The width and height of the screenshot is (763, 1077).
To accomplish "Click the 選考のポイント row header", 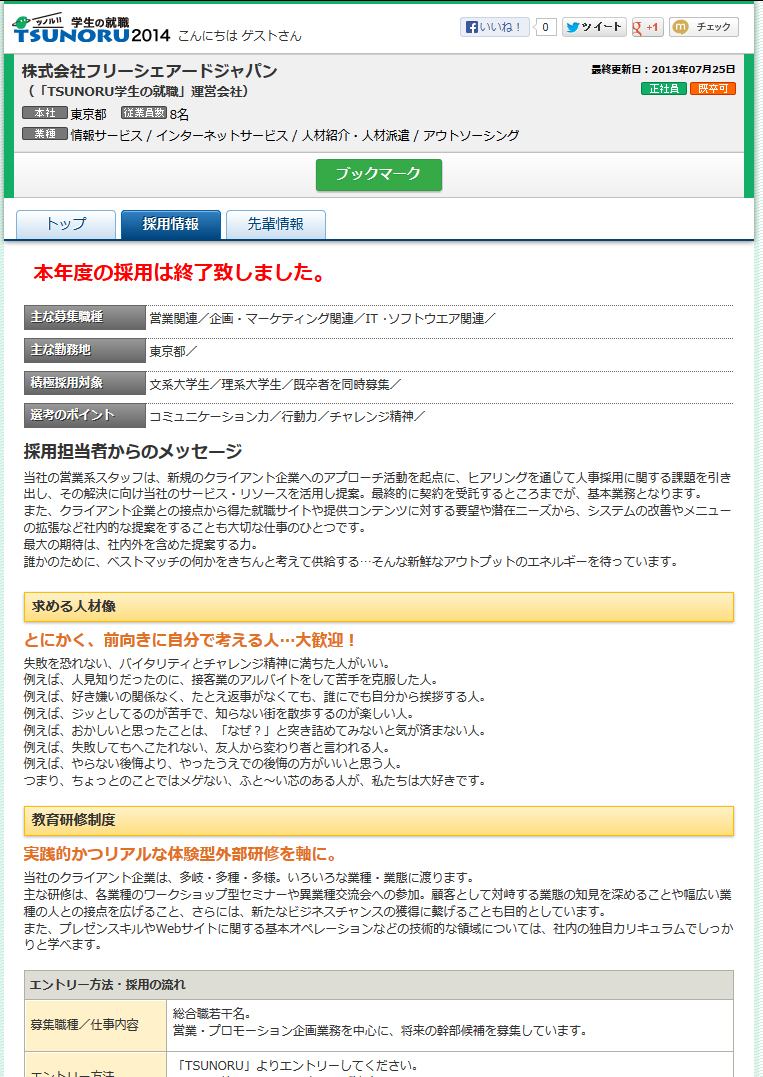I will 85,415.
